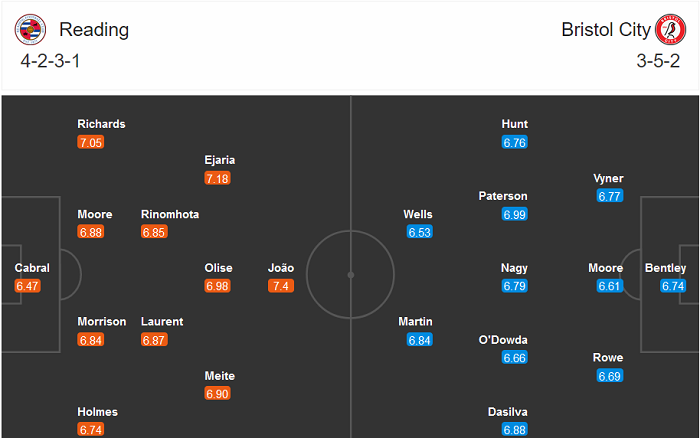The width and height of the screenshot is (700, 438).
Task: Click Paterson's 6.99 rating badge
Action: click(515, 214)
